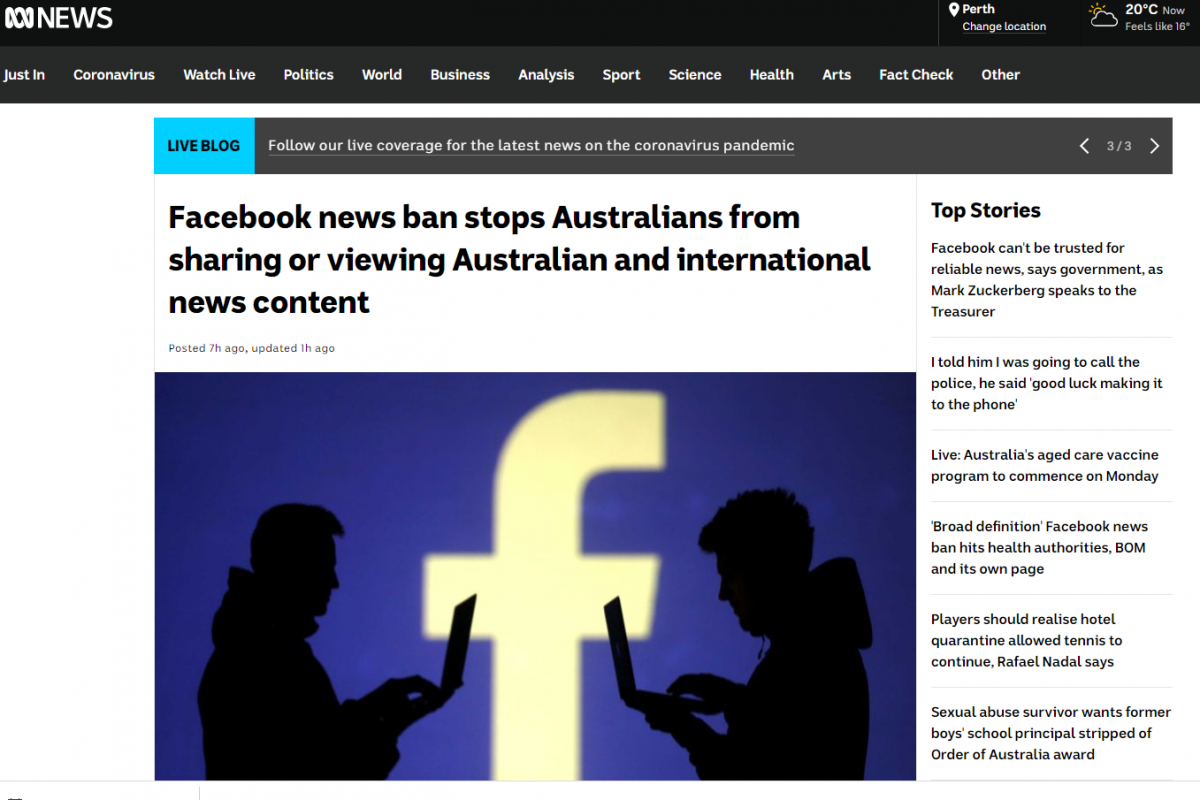Click the partly cloudy weather icon
The image size is (1200, 800).
(1103, 15)
